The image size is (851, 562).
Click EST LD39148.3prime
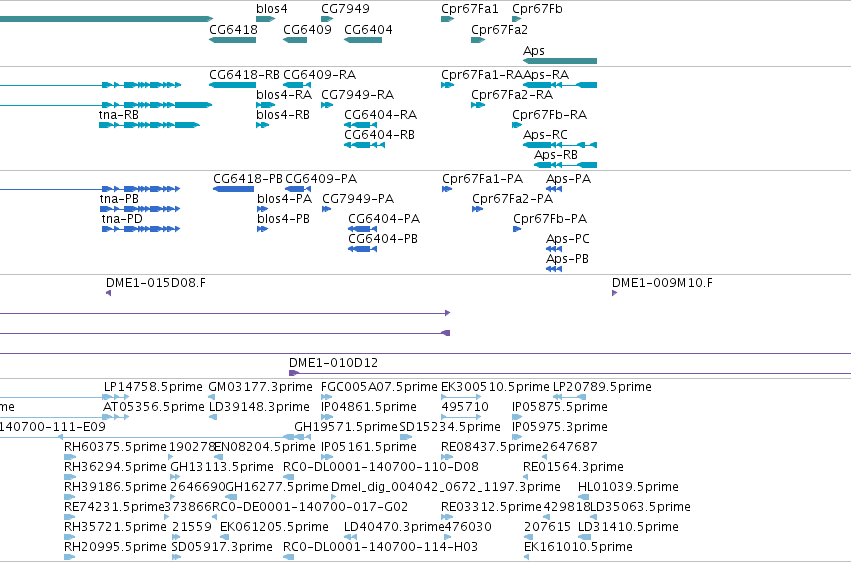click(259, 407)
